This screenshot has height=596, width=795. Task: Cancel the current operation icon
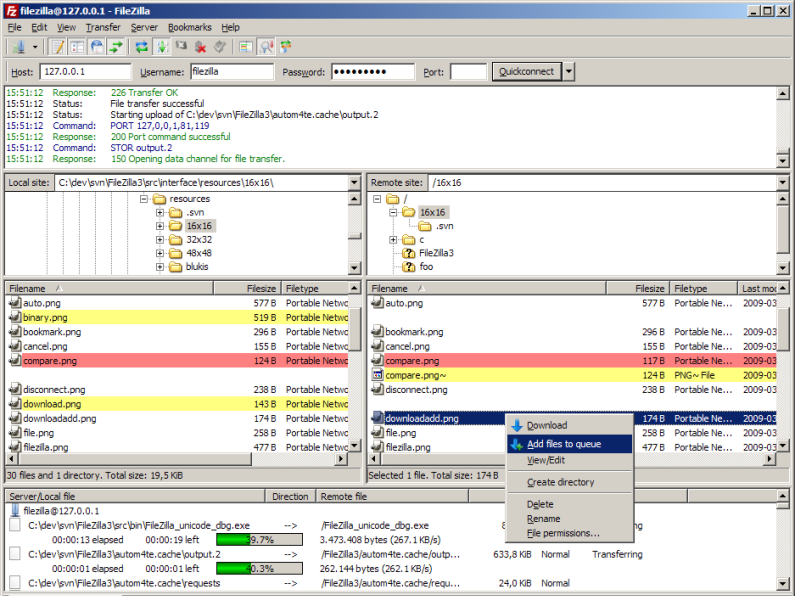pos(181,47)
